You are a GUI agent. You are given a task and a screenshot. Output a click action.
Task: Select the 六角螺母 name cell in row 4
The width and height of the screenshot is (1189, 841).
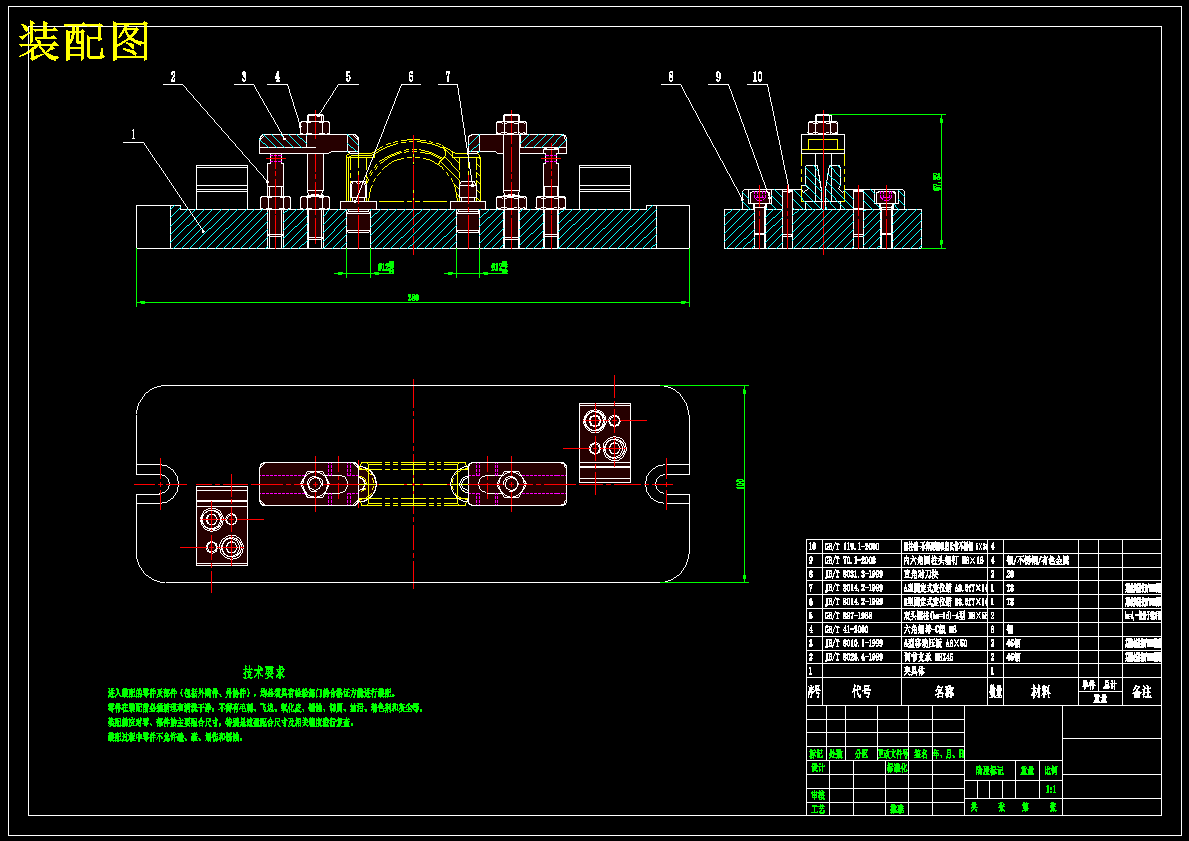930,629
